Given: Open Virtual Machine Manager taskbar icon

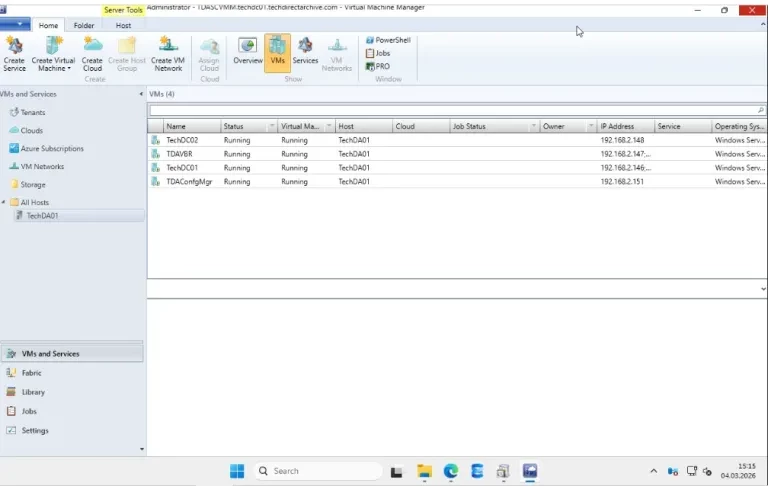Looking at the screenshot, I should click(x=530, y=471).
